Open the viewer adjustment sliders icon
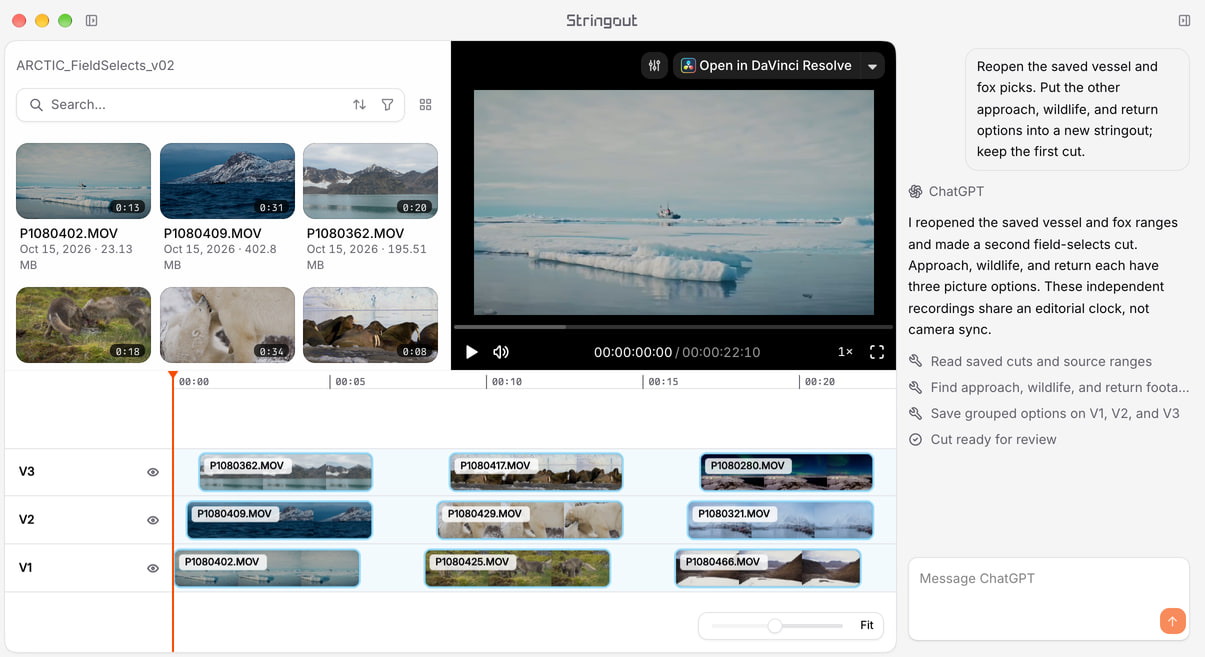This screenshot has width=1205, height=657. (x=655, y=66)
